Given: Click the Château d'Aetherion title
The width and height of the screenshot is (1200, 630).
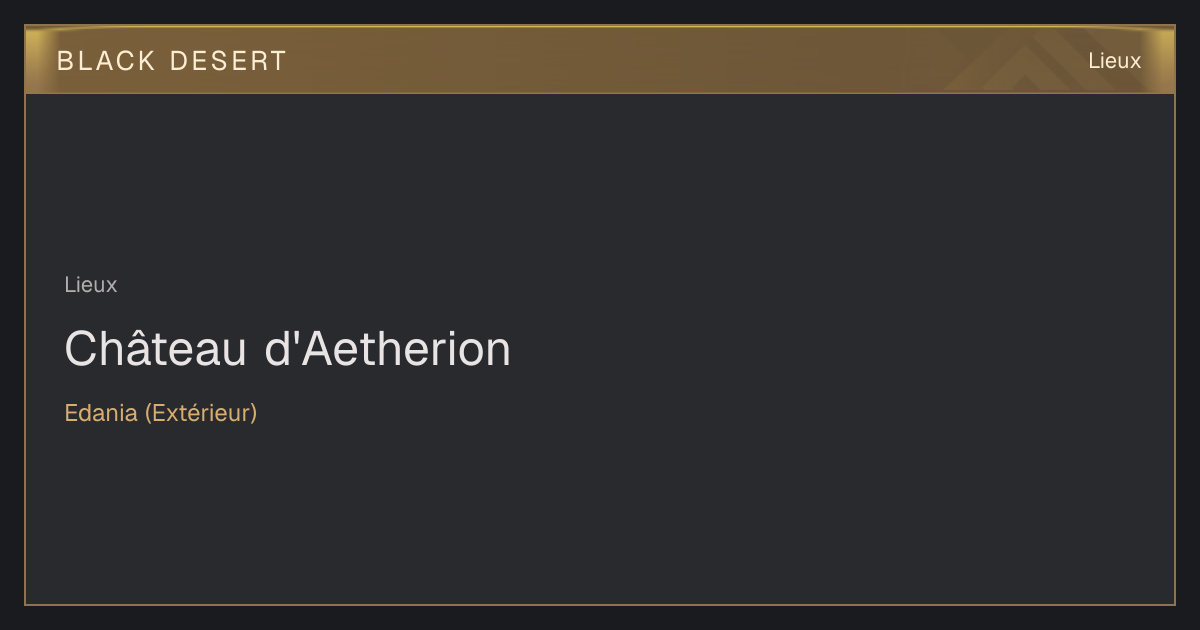Looking at the screenshot, I should 288,349.
